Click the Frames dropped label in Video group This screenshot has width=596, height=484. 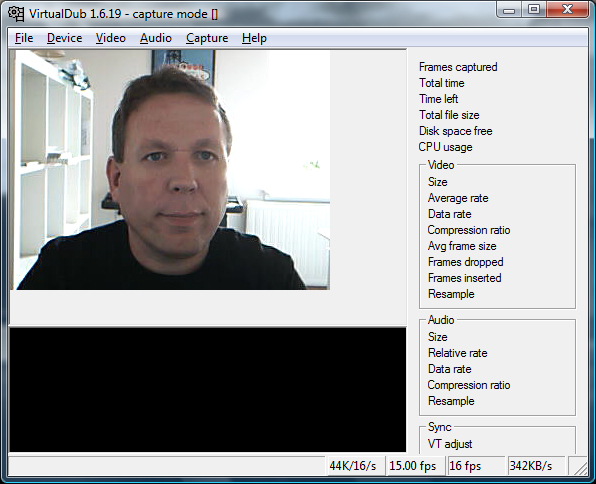pos(466,262)
